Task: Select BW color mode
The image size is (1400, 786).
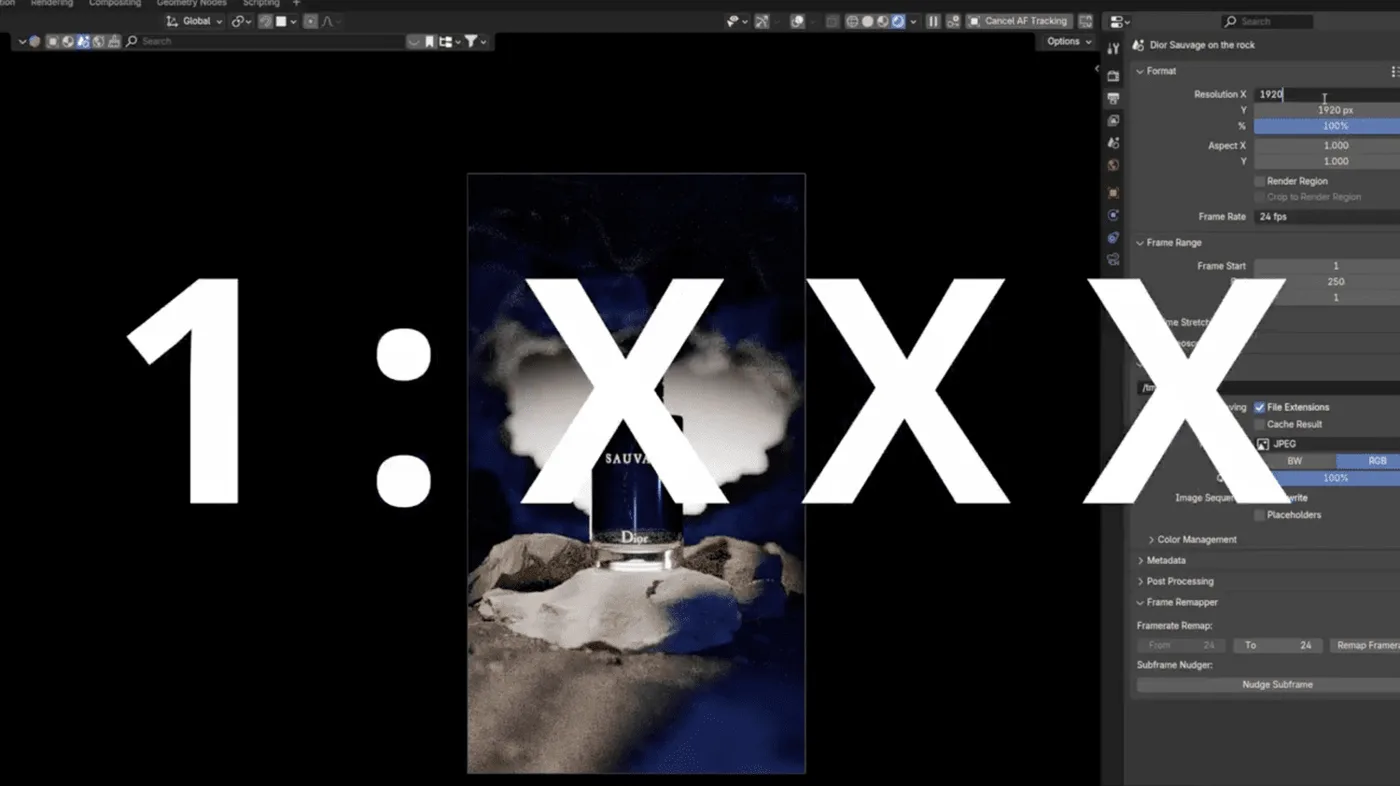Action: (x=1294, y=461)
